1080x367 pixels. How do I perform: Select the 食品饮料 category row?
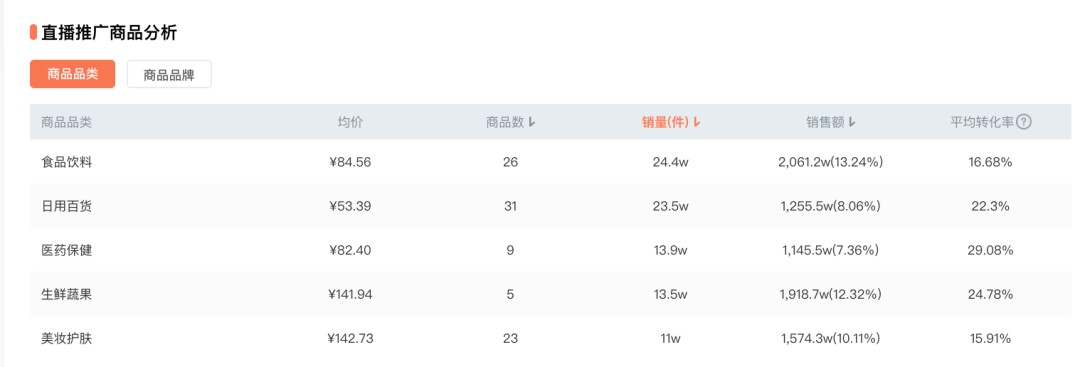click(550, 162)
